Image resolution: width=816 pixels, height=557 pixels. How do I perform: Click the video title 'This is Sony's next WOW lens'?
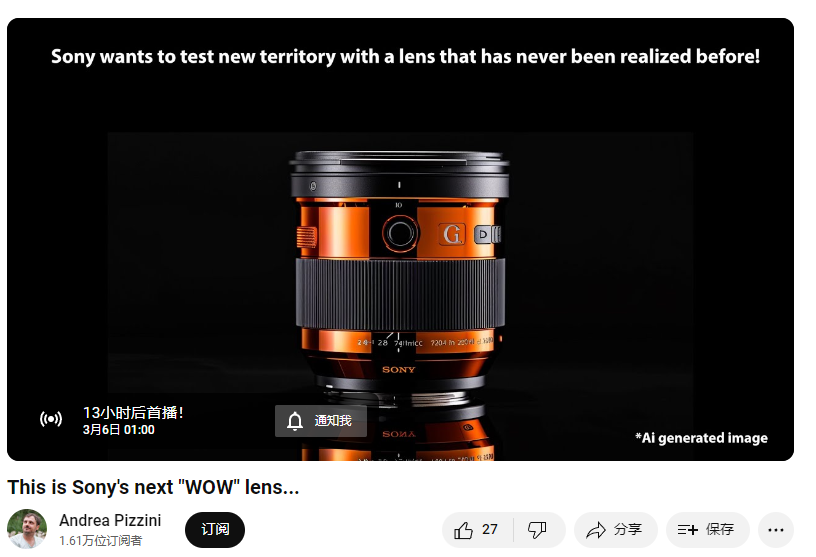[153, 487]
